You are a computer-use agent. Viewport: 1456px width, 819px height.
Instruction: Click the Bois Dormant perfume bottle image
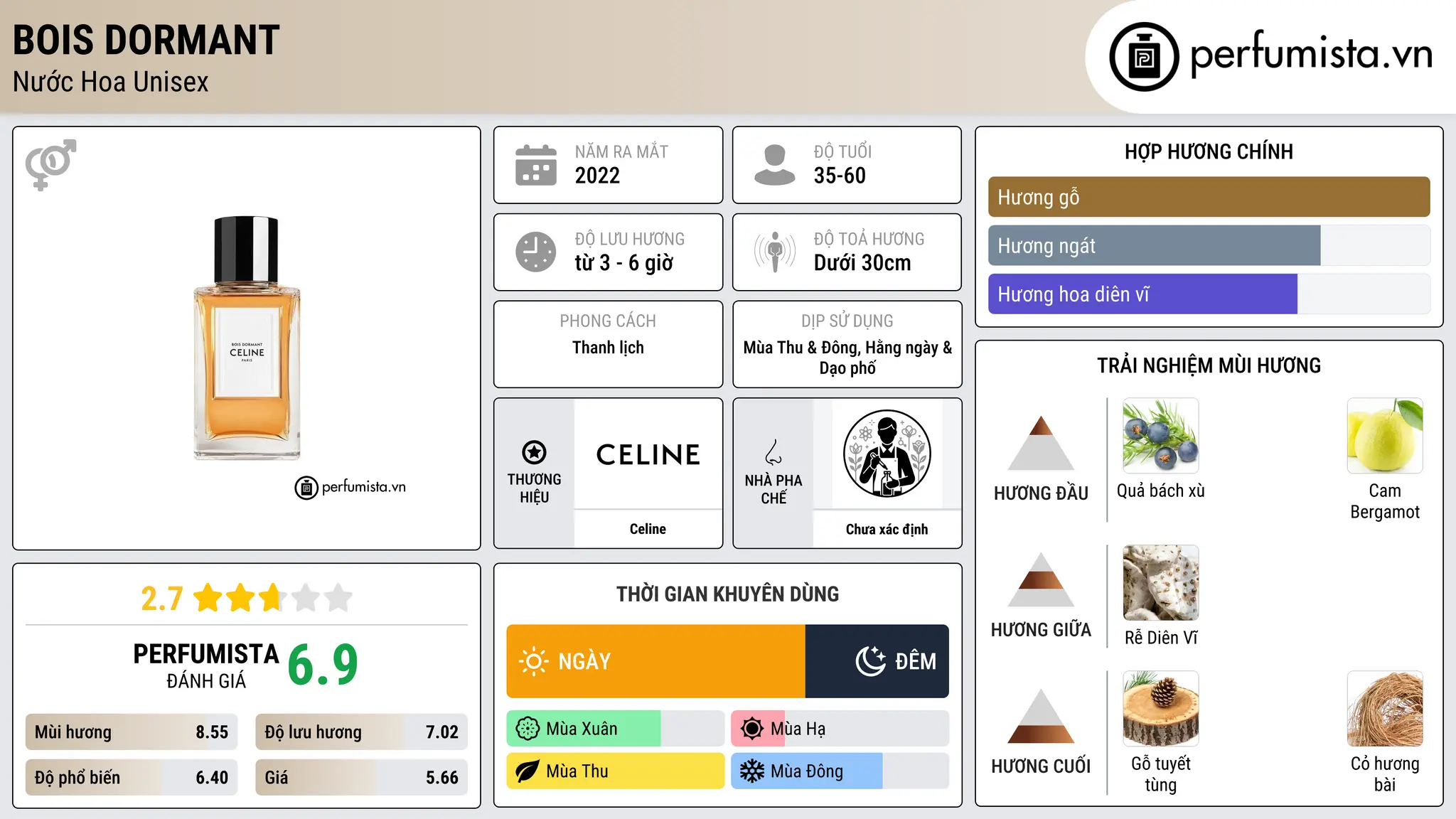click(x=247, y=338)
